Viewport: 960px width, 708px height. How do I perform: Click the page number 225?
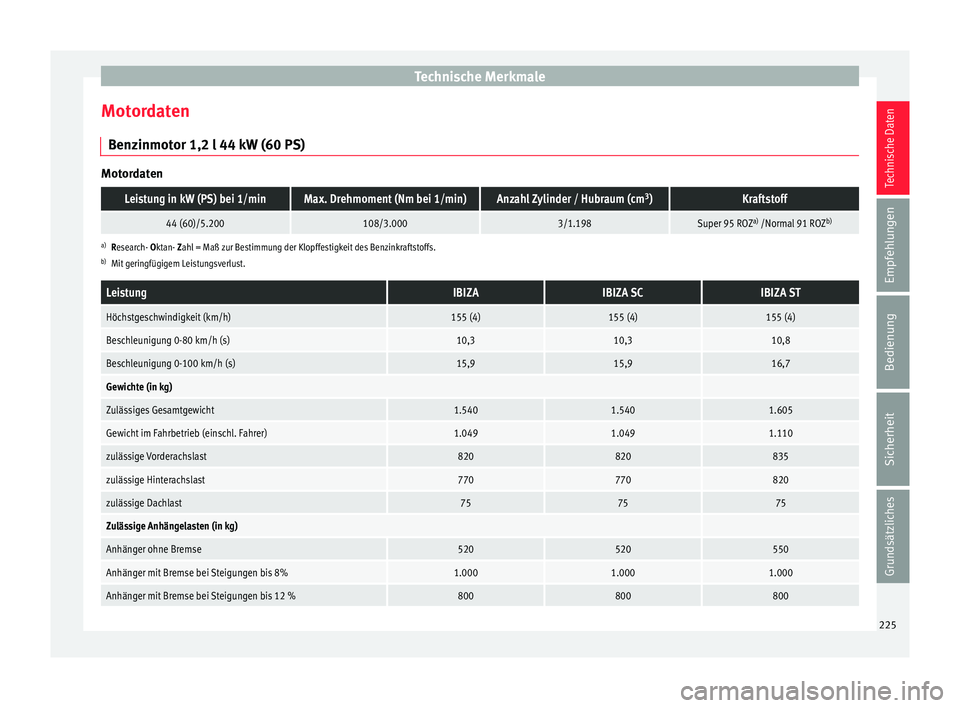point(887,625)
